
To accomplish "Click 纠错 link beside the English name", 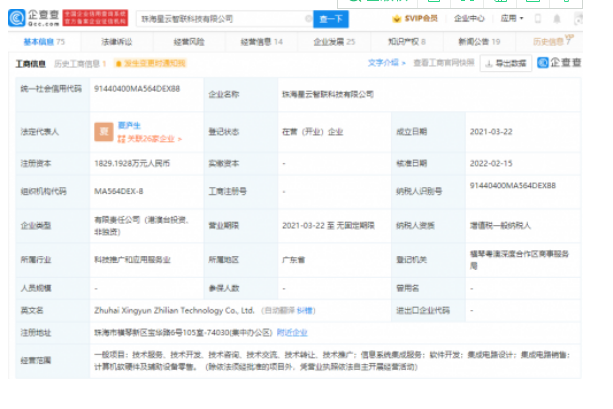I will point(305,310).
